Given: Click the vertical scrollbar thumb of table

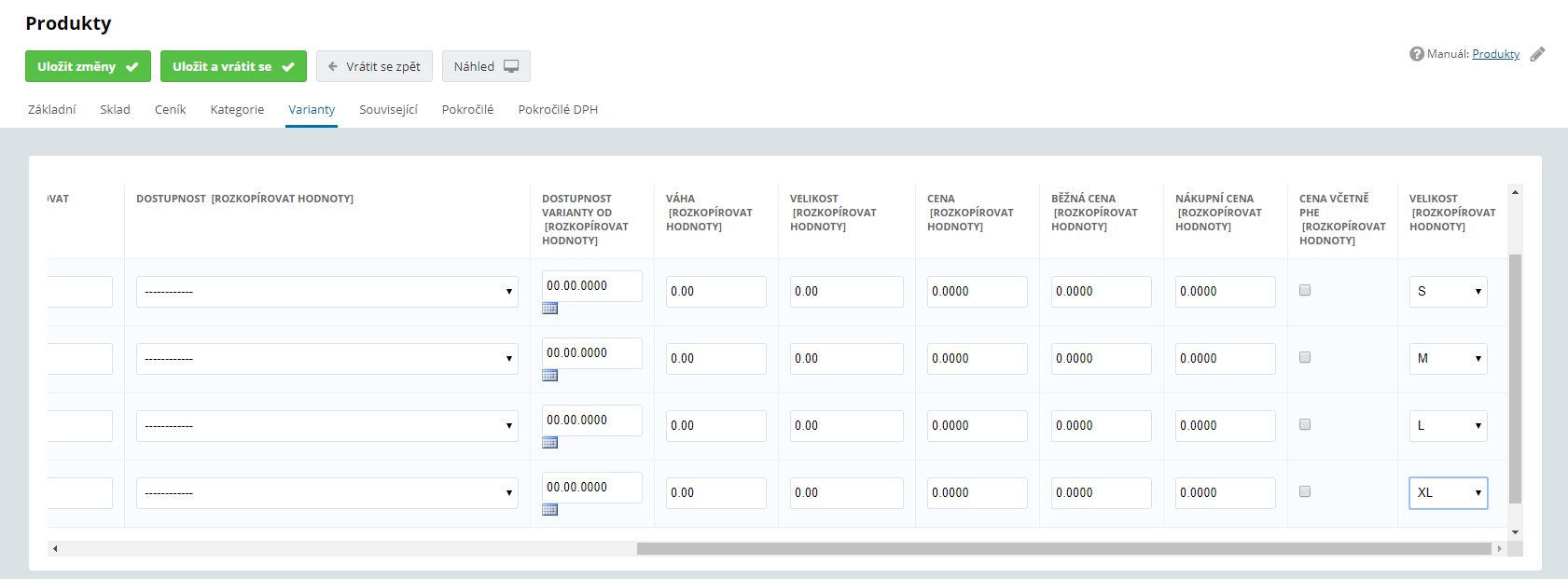Looking at the screenshot, I should point(1515,379).
